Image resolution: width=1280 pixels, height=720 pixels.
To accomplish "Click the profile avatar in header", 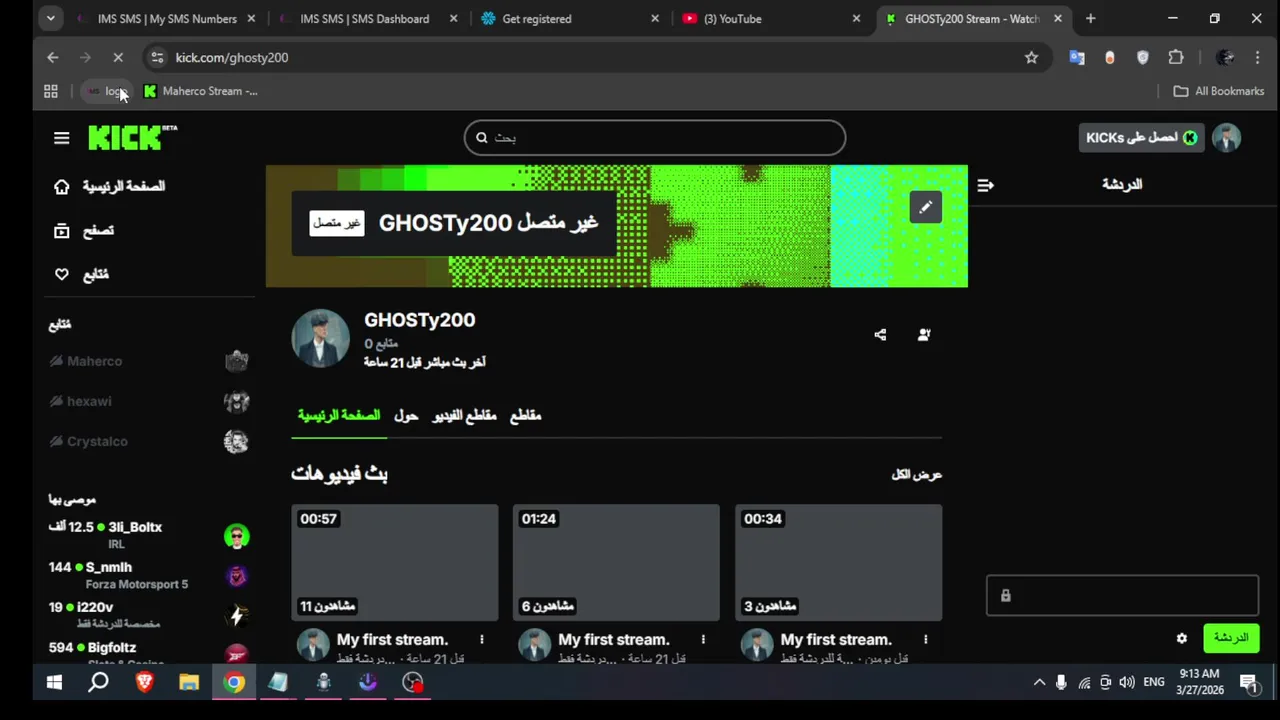I will 1226,138.
